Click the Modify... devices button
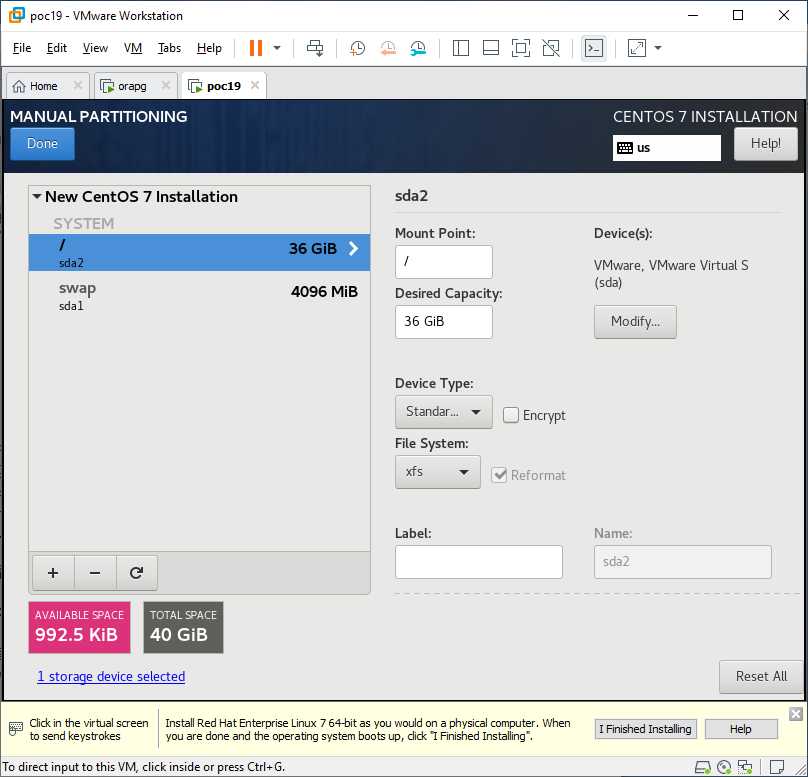 (635, 322)
